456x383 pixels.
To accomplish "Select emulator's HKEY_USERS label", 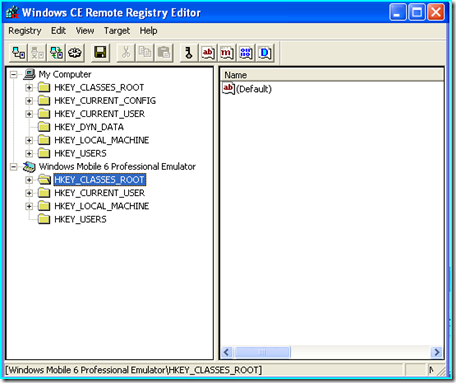I will 80,219.
